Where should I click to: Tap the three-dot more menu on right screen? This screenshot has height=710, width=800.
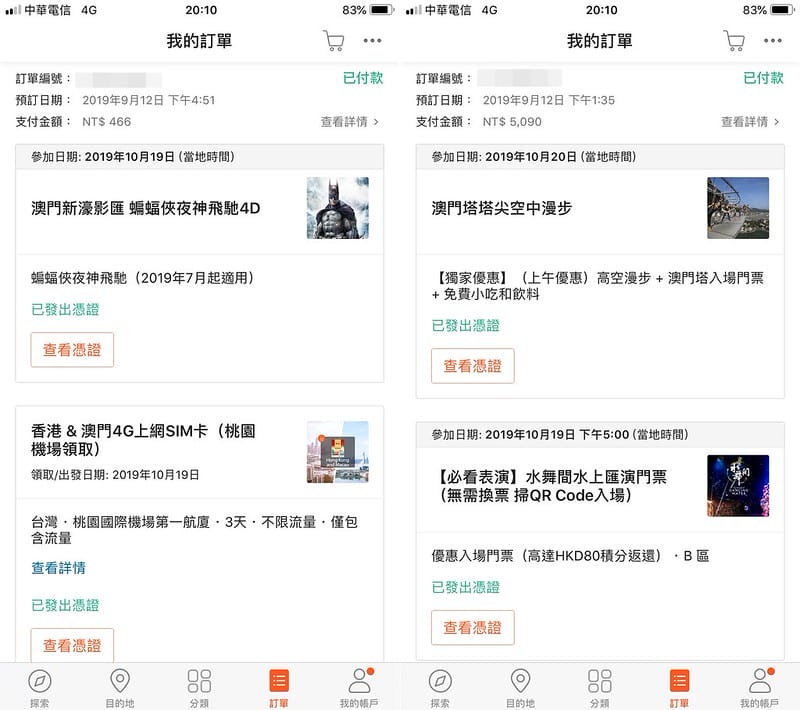[773, 41]
